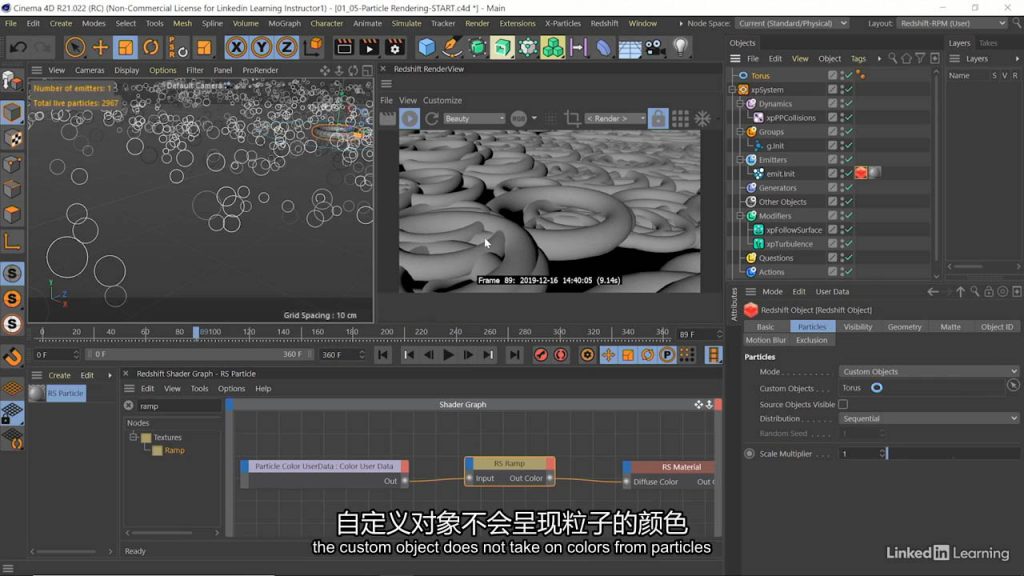The height and width of the screenshot is (576, 1024).
Task: Open the Distribution Sequential dropdown
Action: pyautogui.click(x=929, y=419)
